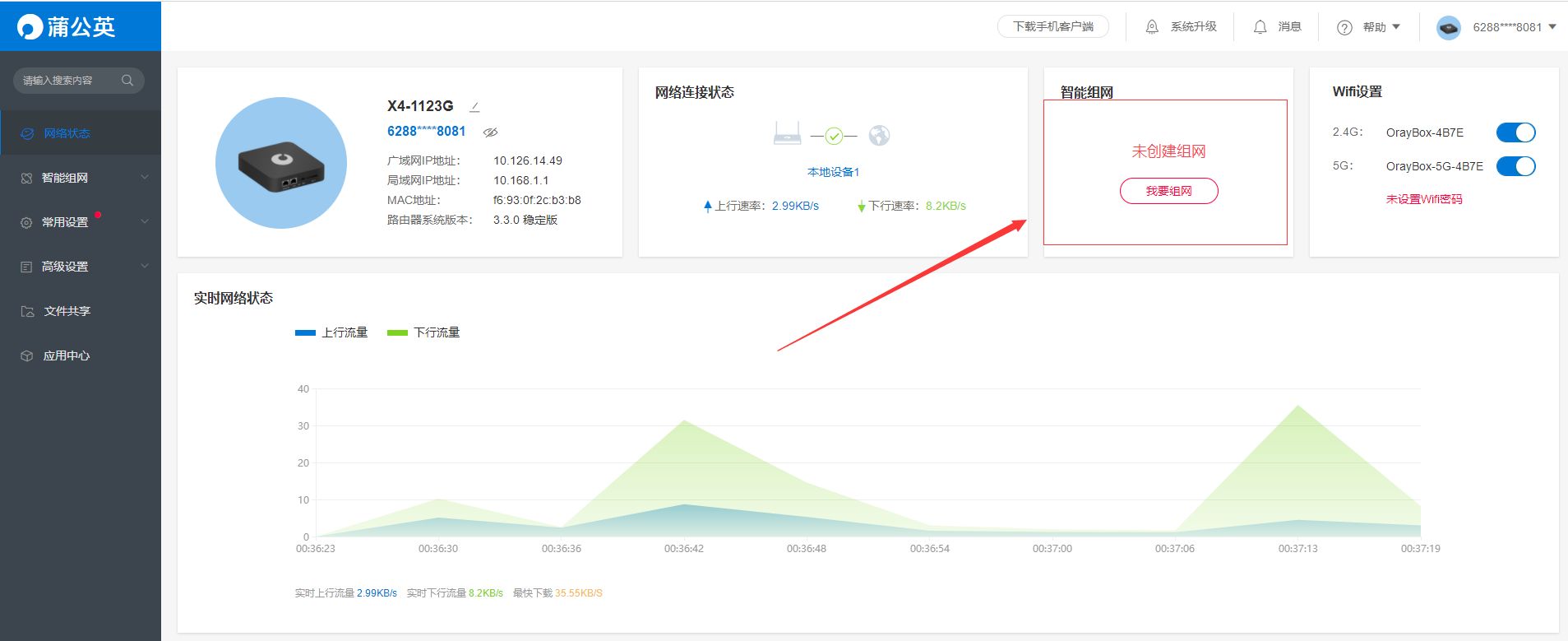Click the 下载手机客户端 button
The width and height of the screenshot is (1568, 641).
click(x=1052, y=26)
